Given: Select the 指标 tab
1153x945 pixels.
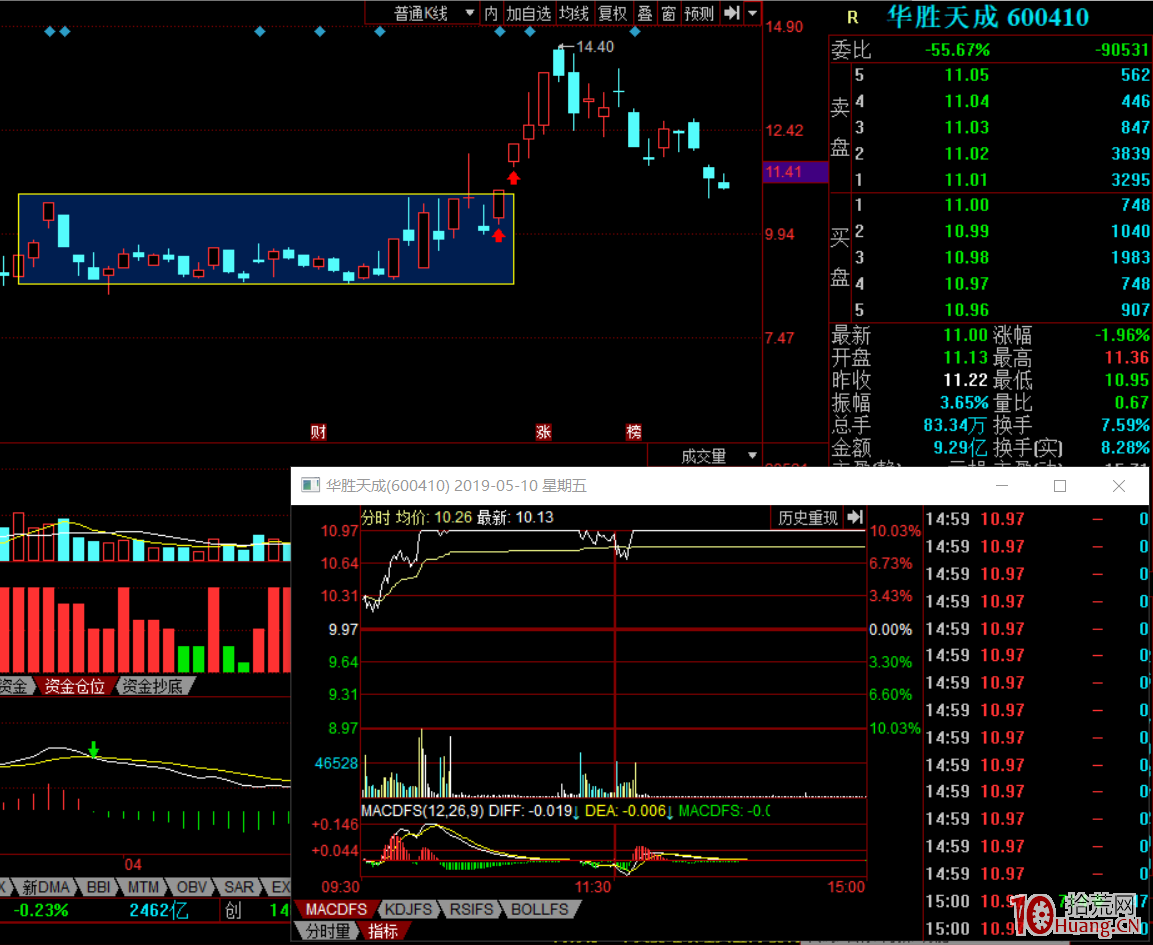Looking at the screenshot, I should coord(383,931).
